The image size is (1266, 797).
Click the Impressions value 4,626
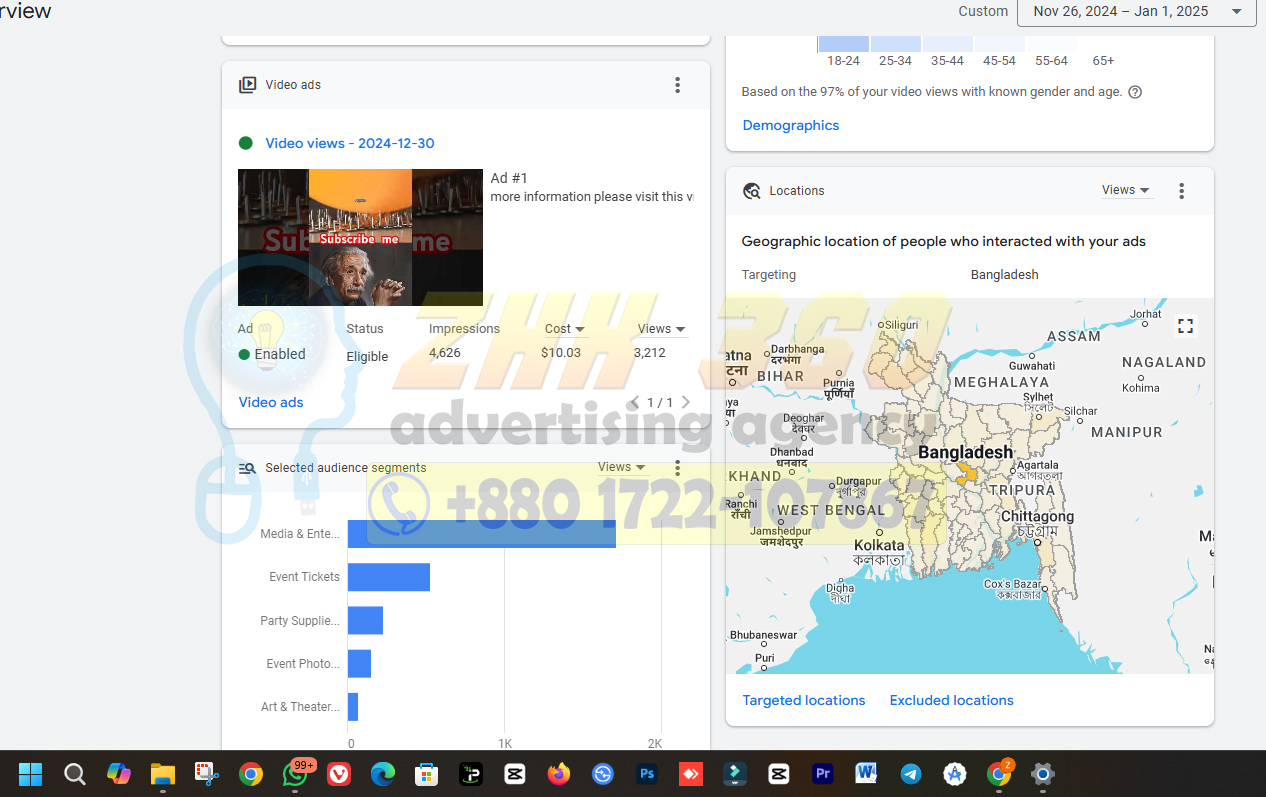(x=445, y=353)
